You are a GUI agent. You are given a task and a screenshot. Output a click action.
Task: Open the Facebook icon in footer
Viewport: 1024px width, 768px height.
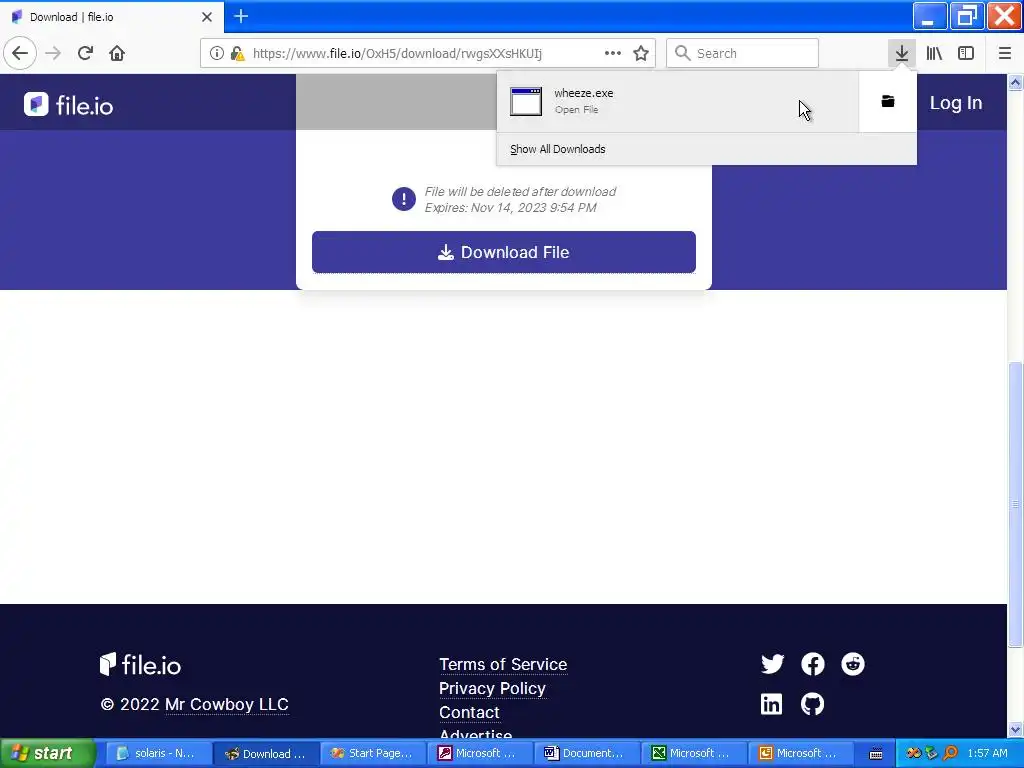pyautogui.click(x=812, y=664)
